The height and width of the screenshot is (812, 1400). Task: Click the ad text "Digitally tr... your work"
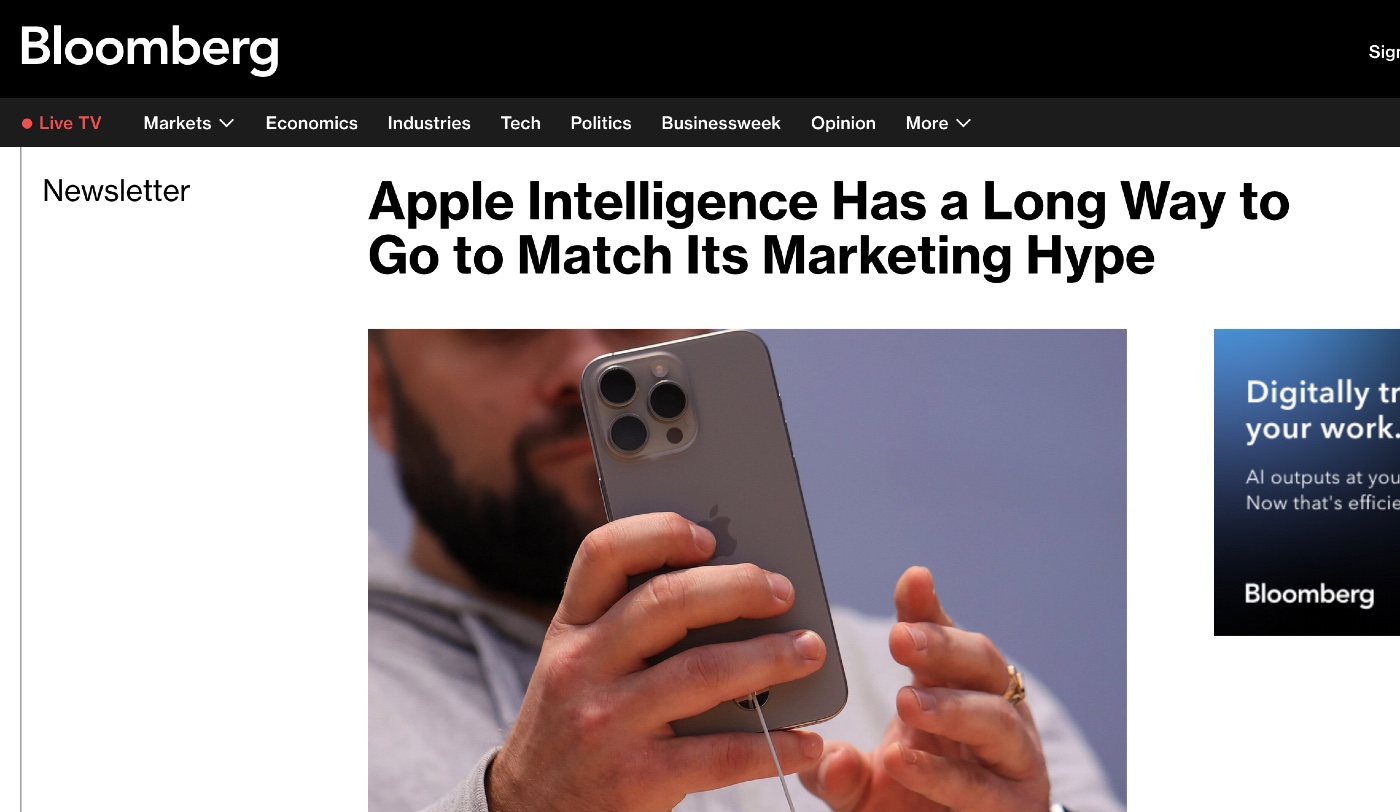coord(1322,410)
